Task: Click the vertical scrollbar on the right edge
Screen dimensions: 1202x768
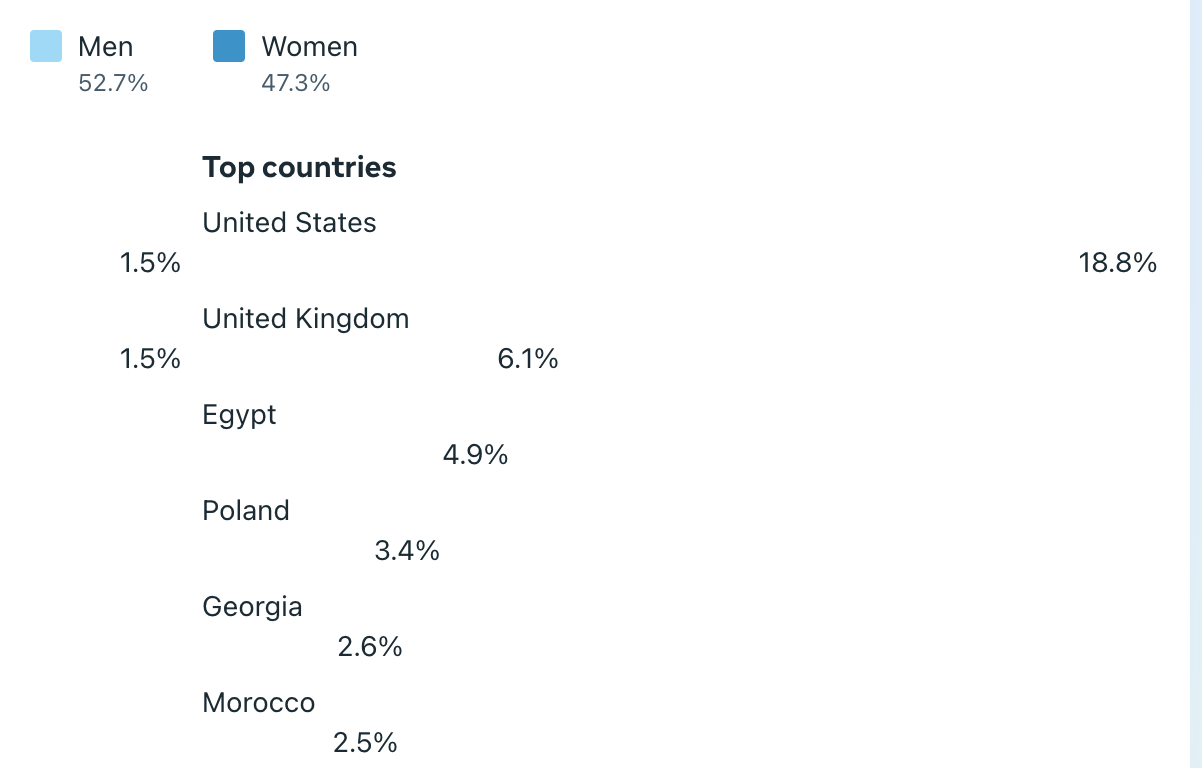Action: coord(1195,384)
